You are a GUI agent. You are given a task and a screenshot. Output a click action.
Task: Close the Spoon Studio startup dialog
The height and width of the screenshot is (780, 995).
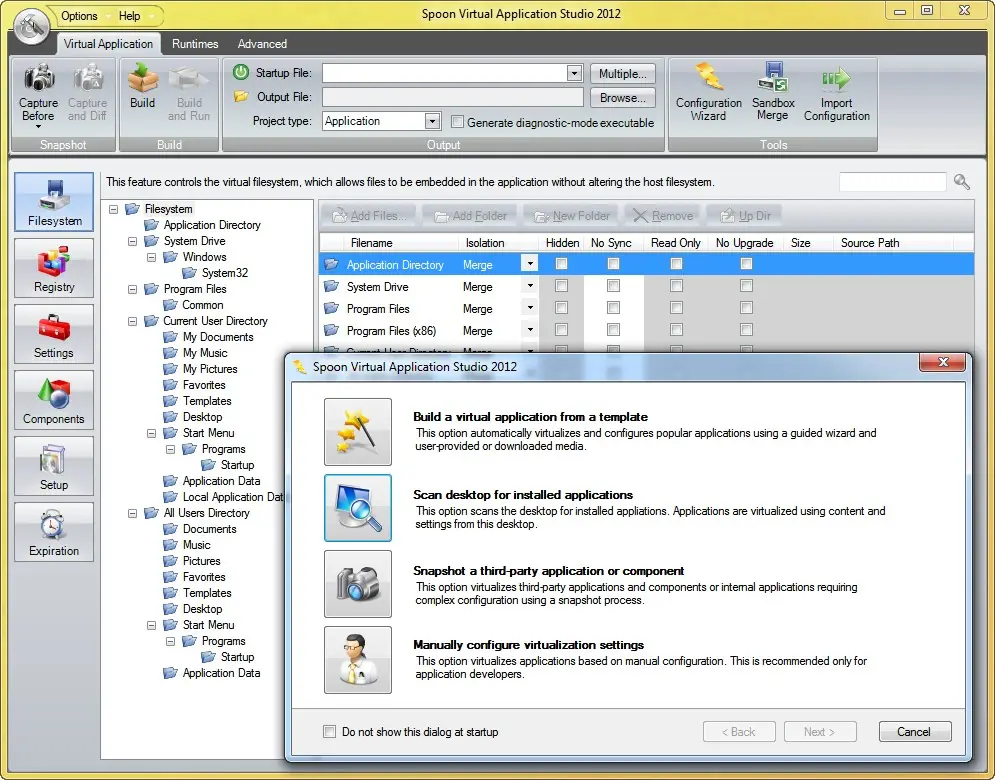[x=942, y=362]
